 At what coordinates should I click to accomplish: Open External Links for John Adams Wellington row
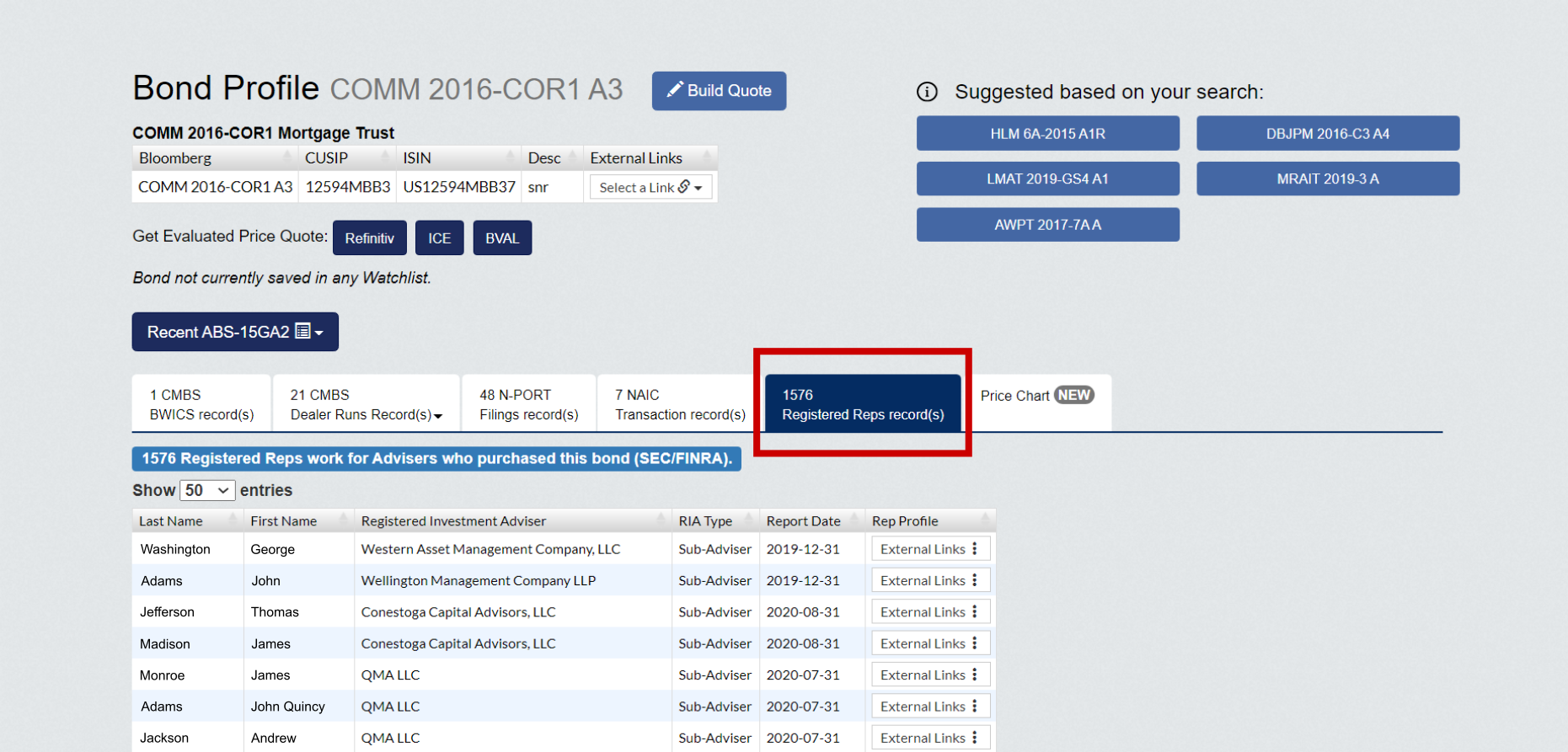[x=930, y=580]
